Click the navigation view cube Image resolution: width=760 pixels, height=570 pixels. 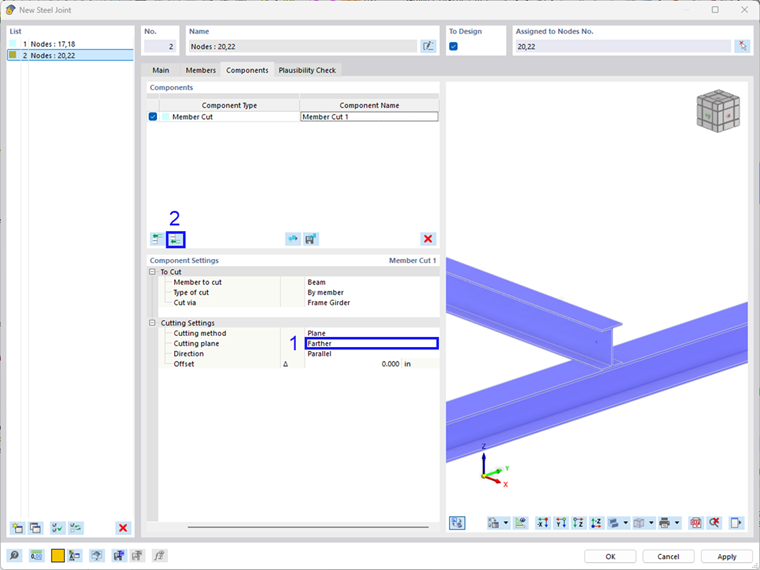[718, 111]
